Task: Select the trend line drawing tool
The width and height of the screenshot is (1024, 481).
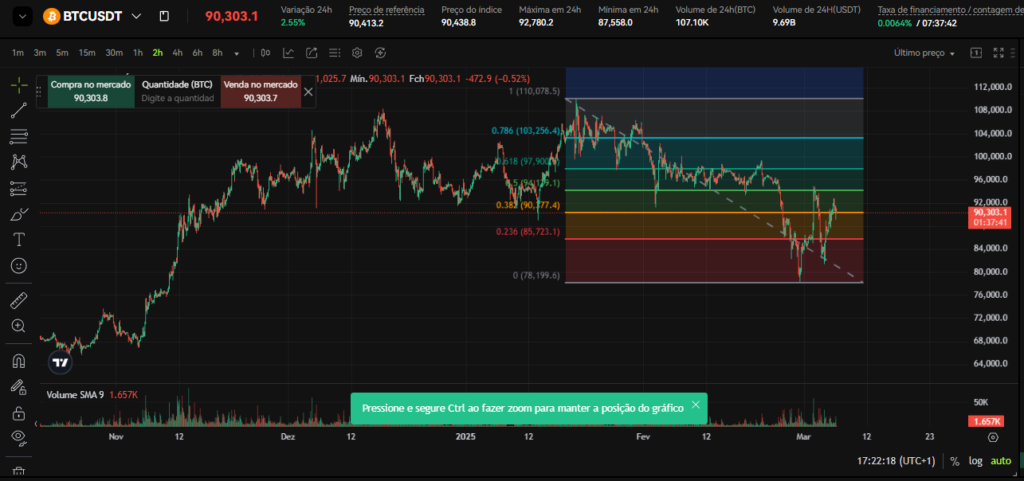Action: pos(18,111)
